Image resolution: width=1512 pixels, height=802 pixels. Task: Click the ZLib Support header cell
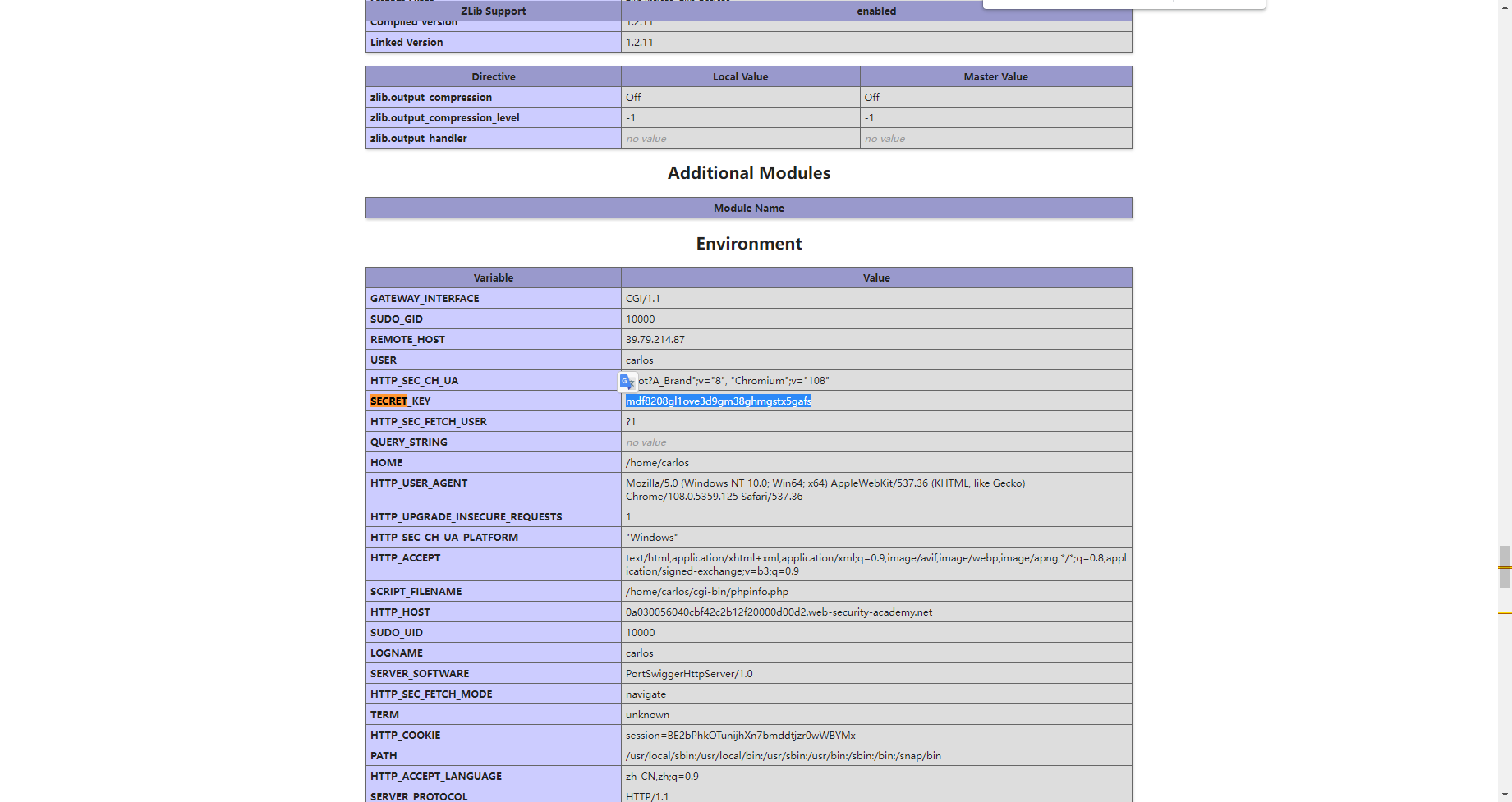click(x=494, y=11)
